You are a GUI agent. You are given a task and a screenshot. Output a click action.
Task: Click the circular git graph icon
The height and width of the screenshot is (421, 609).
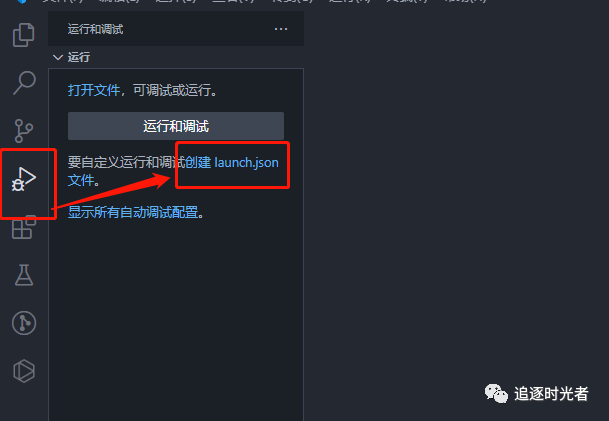point(24,323)
